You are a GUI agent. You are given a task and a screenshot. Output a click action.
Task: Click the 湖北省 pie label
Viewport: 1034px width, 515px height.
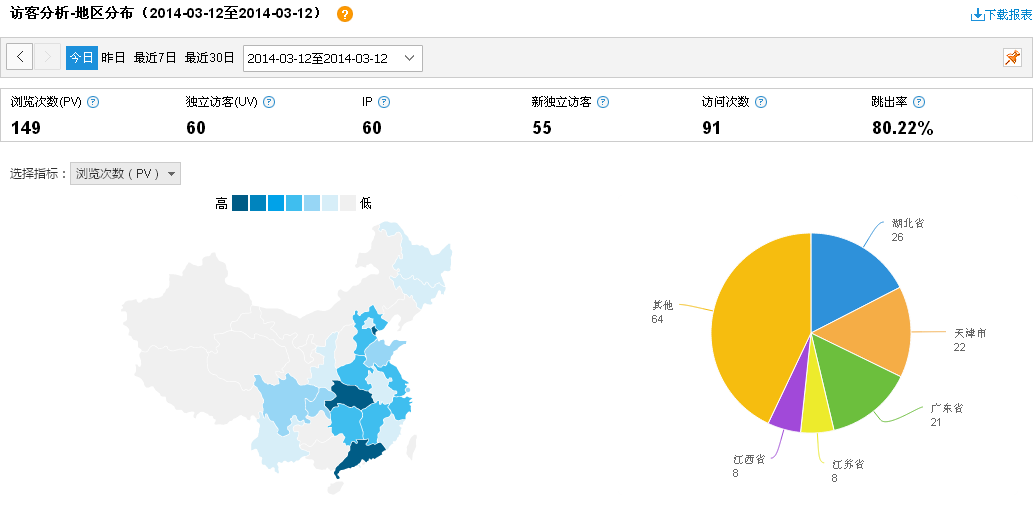(x=907, y=229)
